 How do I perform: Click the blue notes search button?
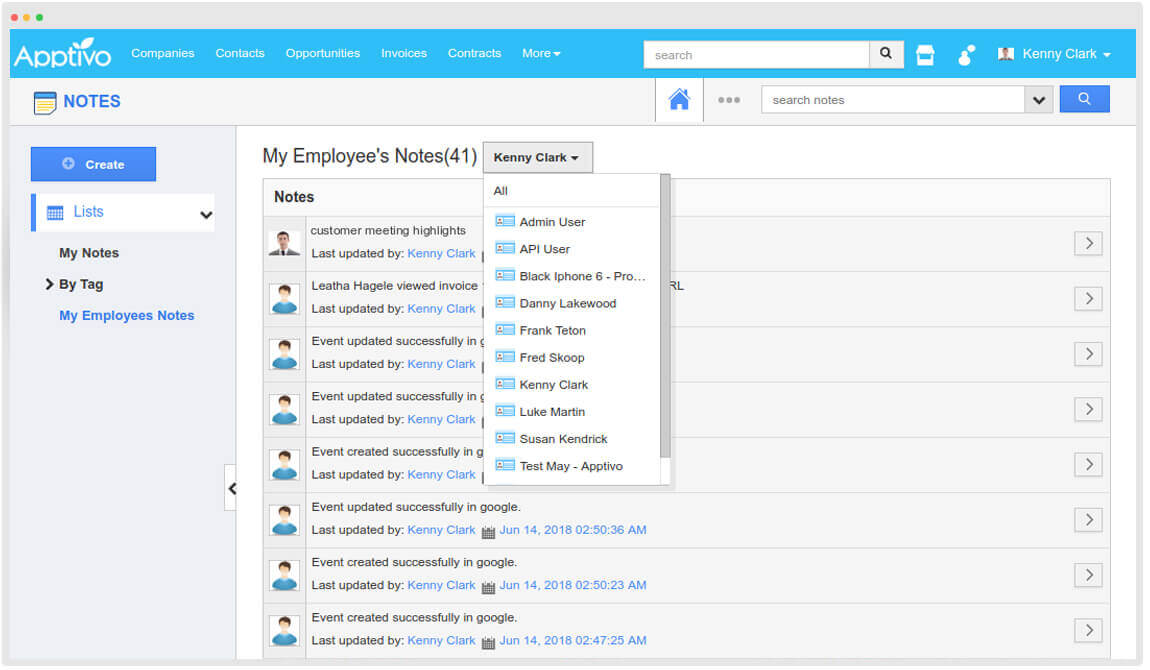1084,98
